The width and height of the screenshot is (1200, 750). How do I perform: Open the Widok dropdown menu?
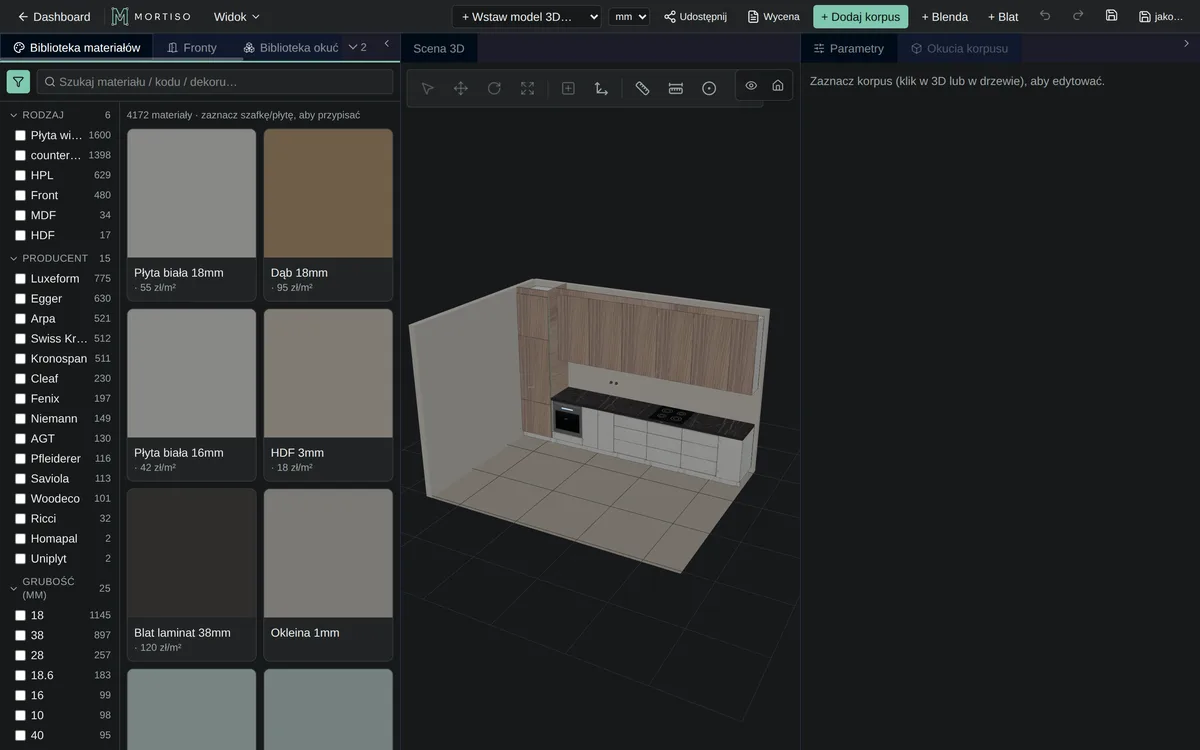236,16
